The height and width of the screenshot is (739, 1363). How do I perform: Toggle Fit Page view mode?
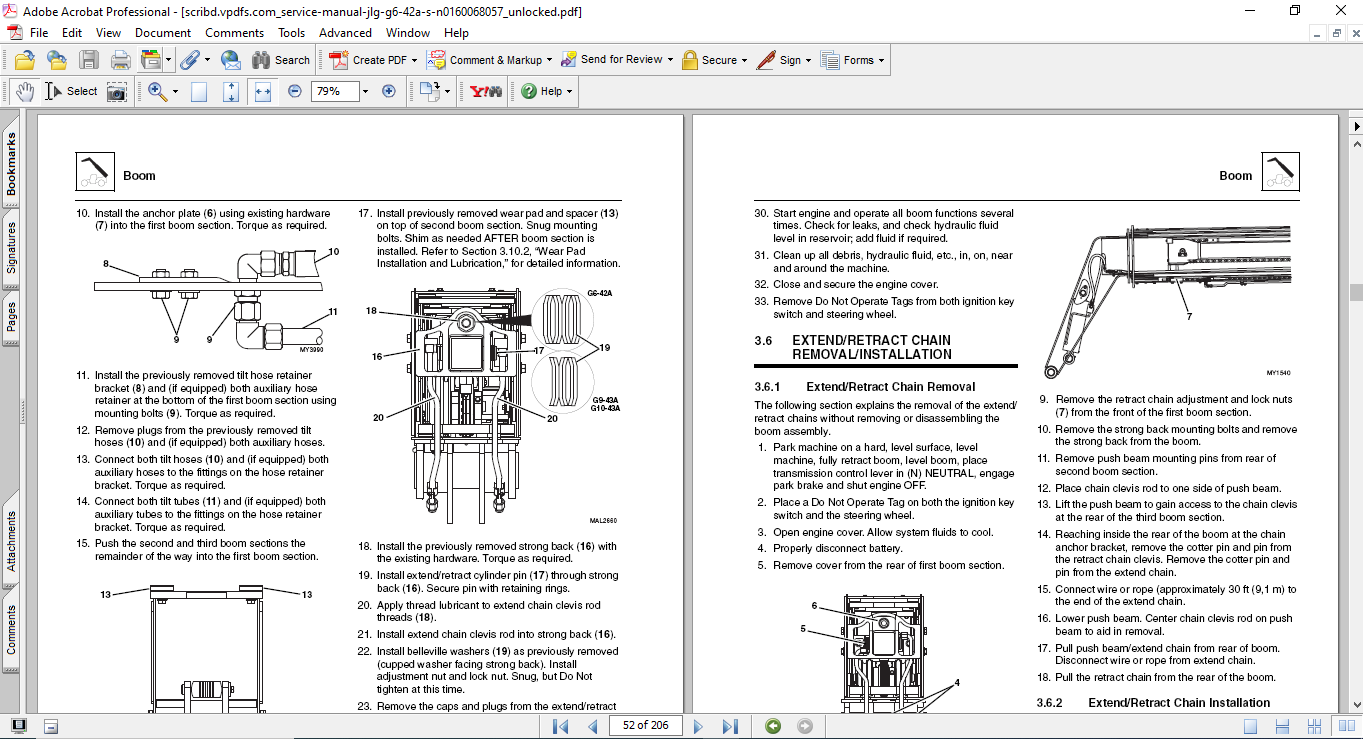pyautogui.click(x=231, y=91)
